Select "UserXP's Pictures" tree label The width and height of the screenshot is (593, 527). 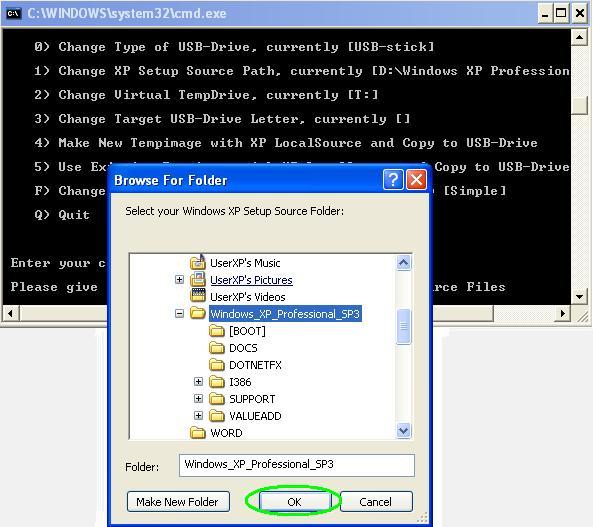pos(251,280)
